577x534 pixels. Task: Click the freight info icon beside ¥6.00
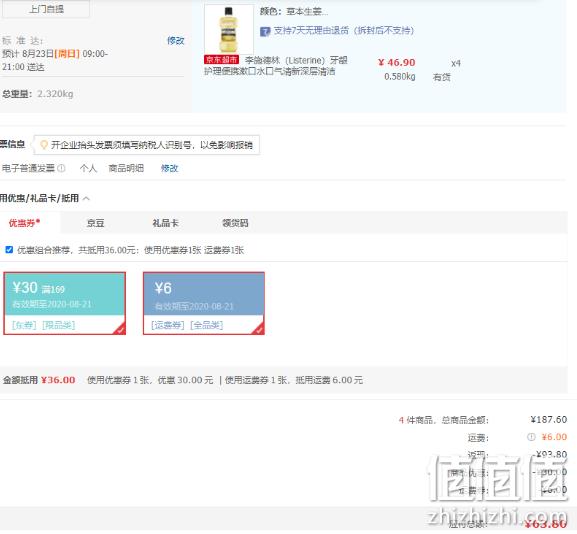tap(531, 437)
